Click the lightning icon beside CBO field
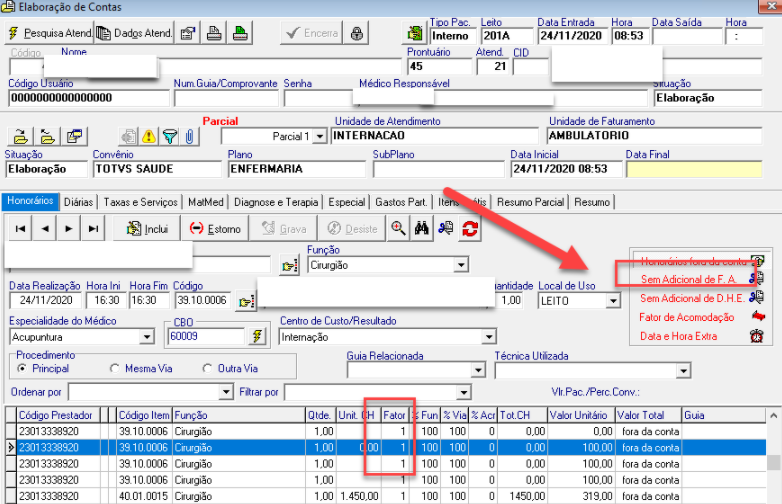This screenshot has height=504, width=782. click(x=257, y=336)
